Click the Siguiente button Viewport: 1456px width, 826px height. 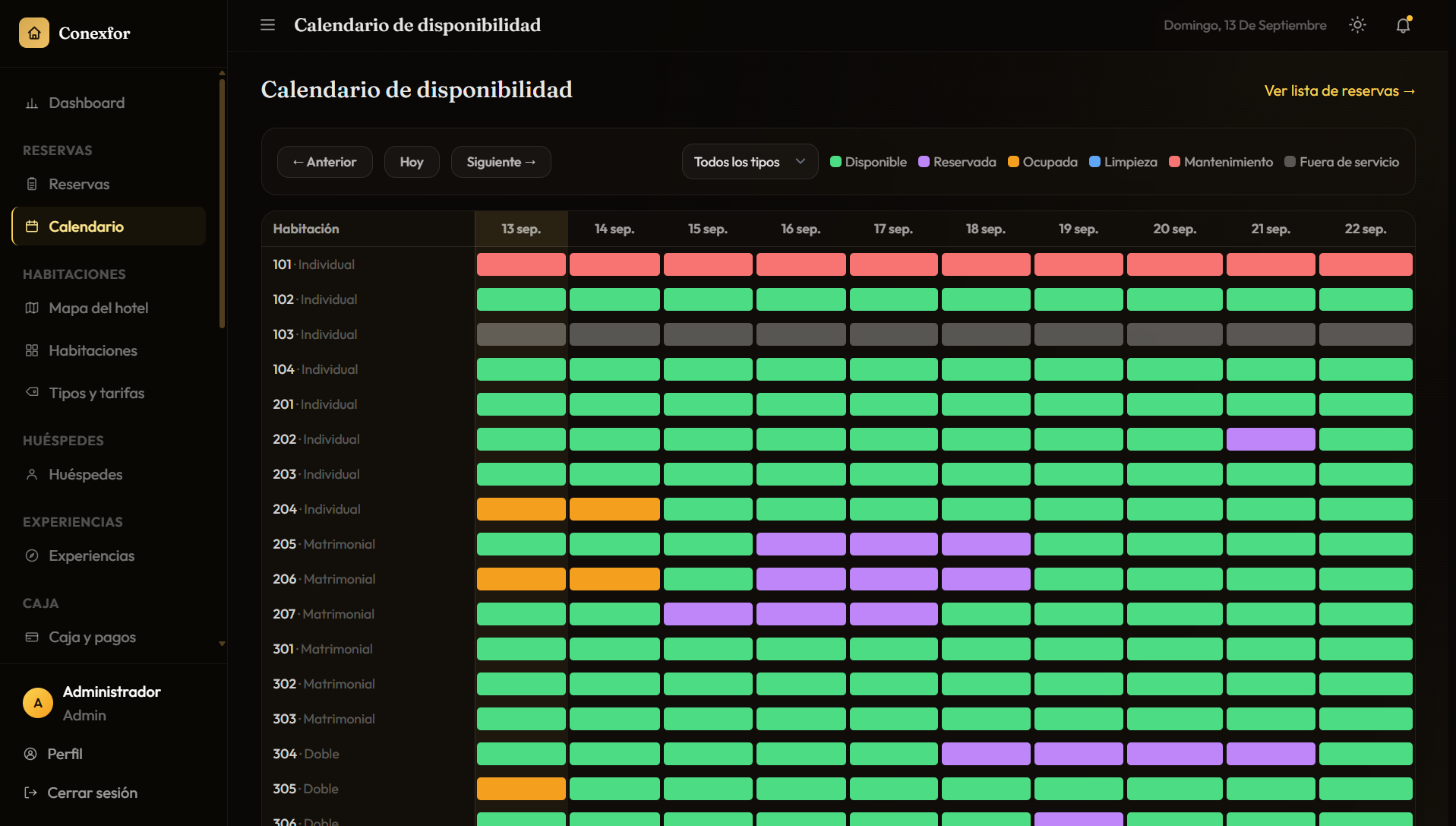[x=501, y=162]
